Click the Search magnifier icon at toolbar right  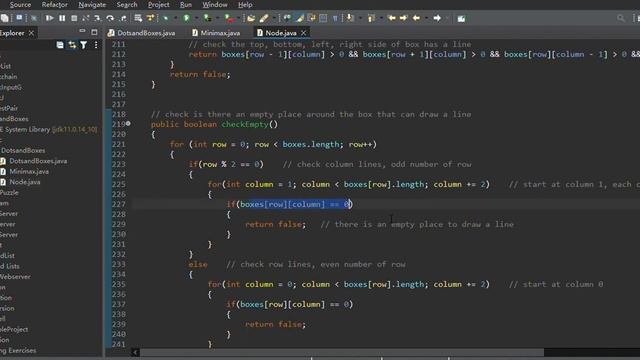(621, 18)
